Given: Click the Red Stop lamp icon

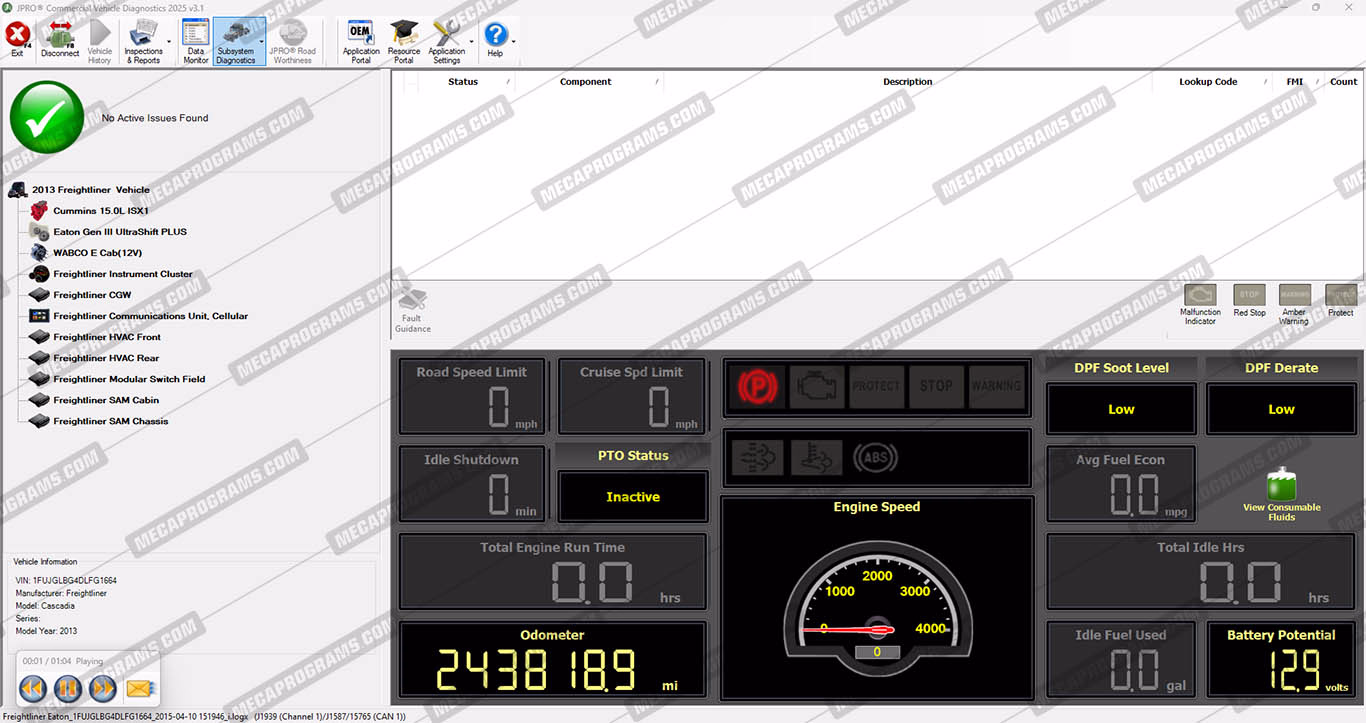Looking at the screenshot, I should (x=1249, y=295).
